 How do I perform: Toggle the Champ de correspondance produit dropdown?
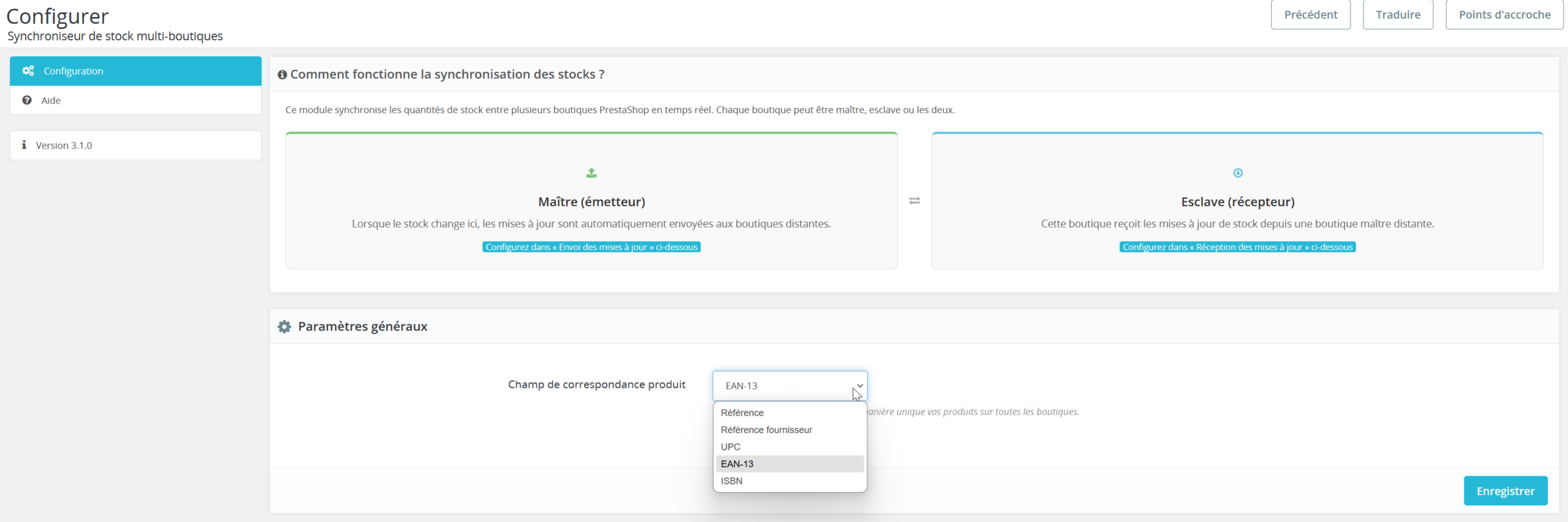(790, 386)
